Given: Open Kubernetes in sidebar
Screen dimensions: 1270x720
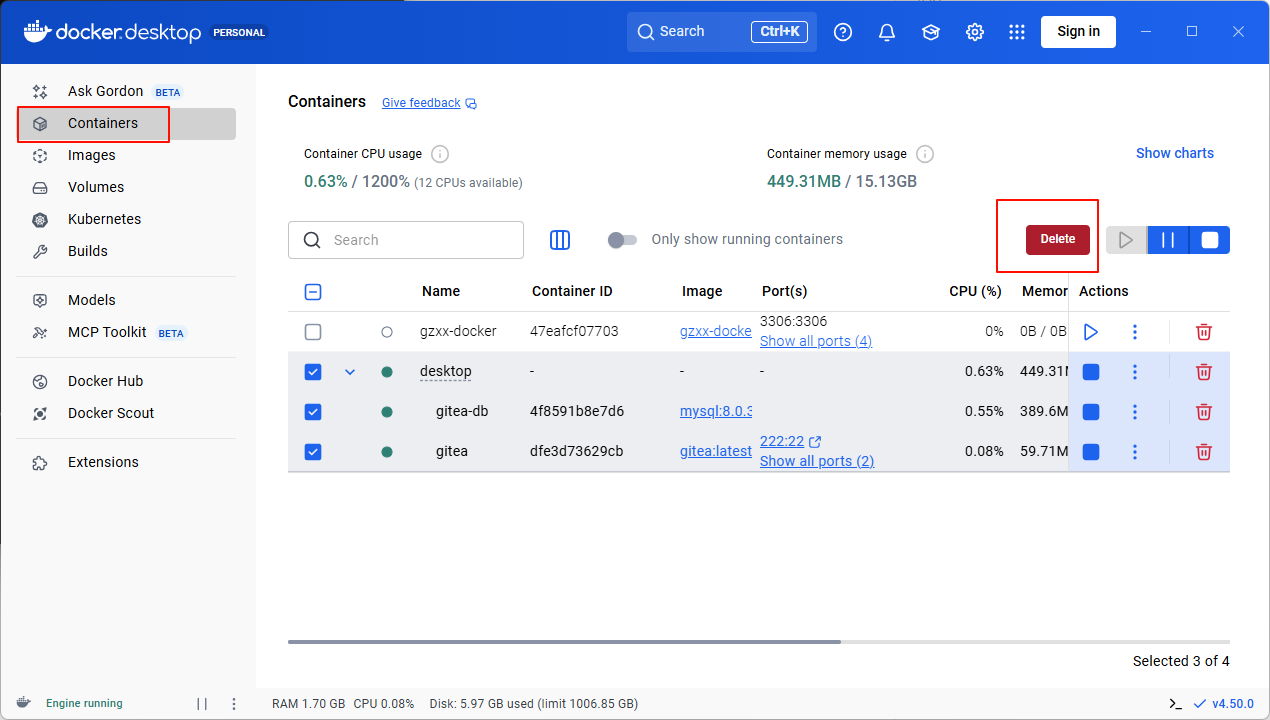Looking at the screenshot, I should pyautogui.click(x=127, y=219).
